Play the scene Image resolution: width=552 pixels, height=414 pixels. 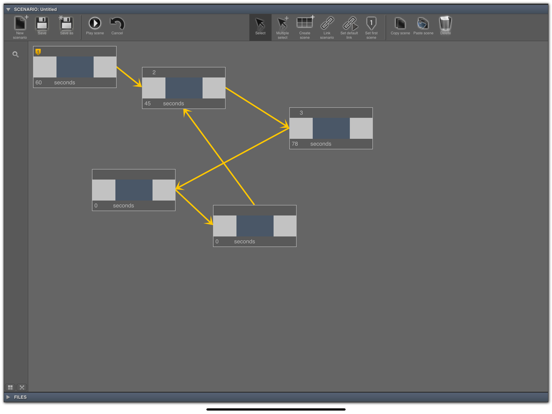click(x=95, y=25)
